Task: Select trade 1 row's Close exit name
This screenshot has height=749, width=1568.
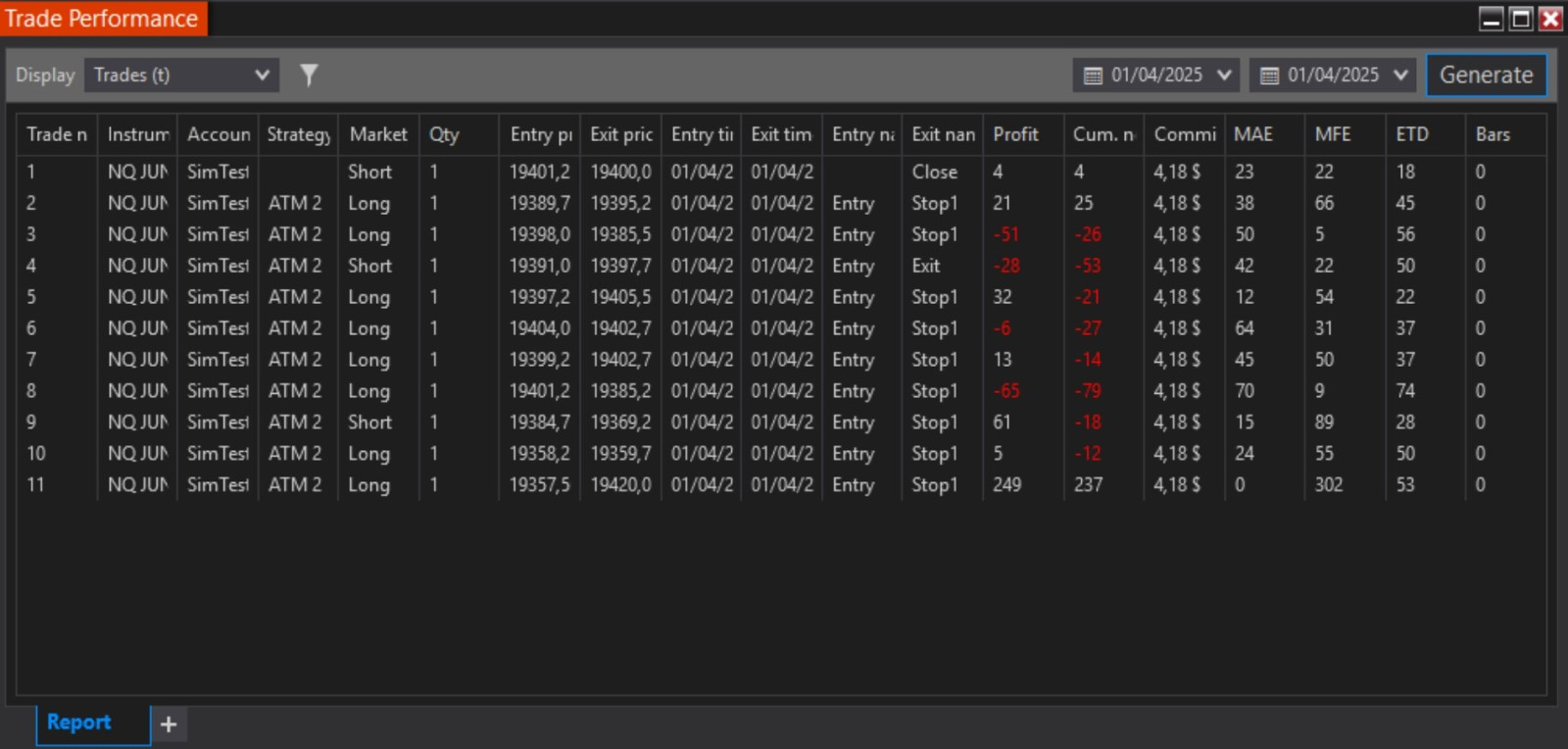Action: tap(934, 172)
